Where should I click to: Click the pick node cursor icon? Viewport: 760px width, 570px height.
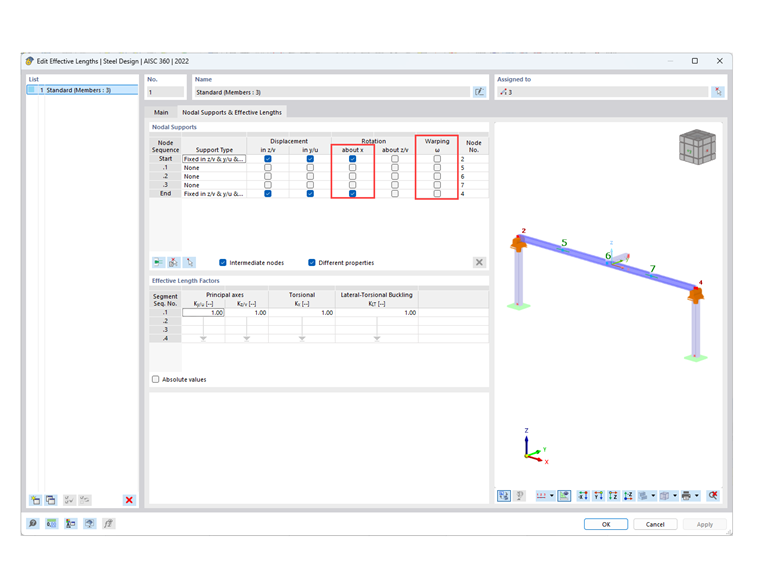click(190, 262)
